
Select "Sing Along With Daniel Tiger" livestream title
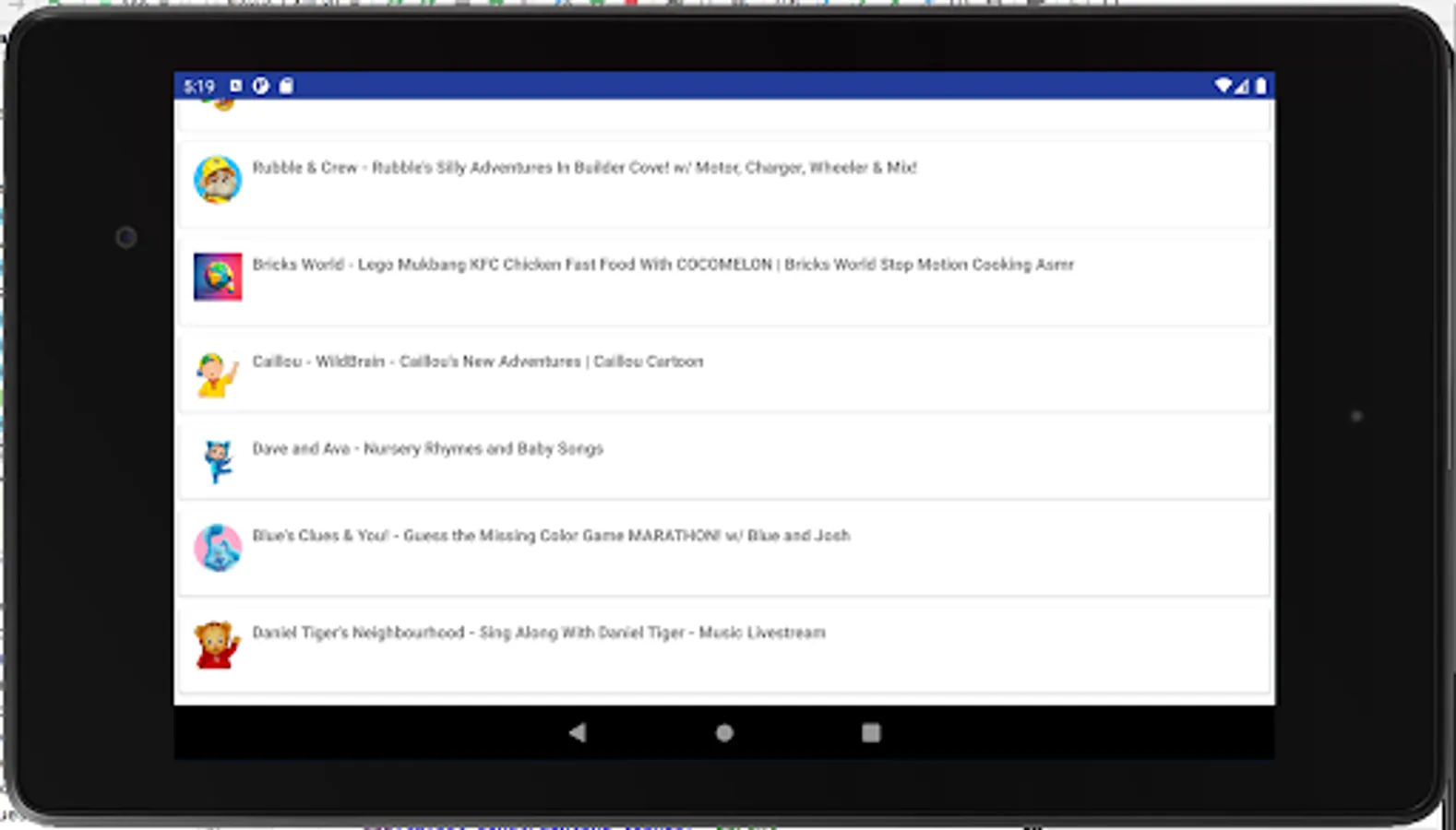582,633
